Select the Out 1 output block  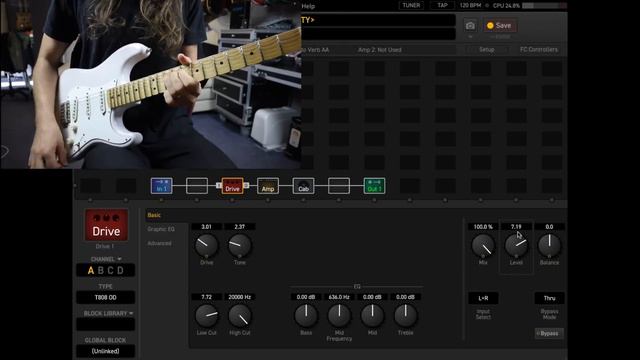pyautogui.click(x=374, y=186)
